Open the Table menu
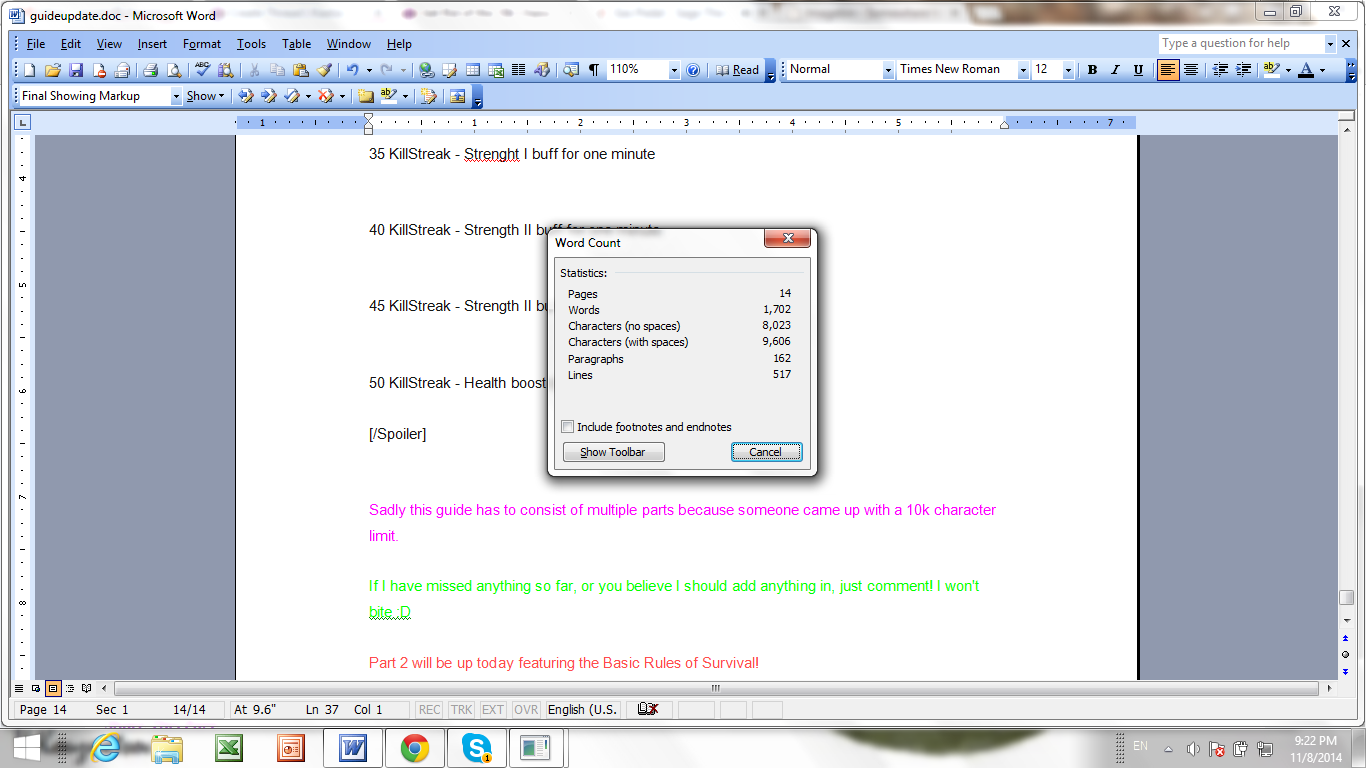This screenshot has width=1366, height=768. coord(297,44)
